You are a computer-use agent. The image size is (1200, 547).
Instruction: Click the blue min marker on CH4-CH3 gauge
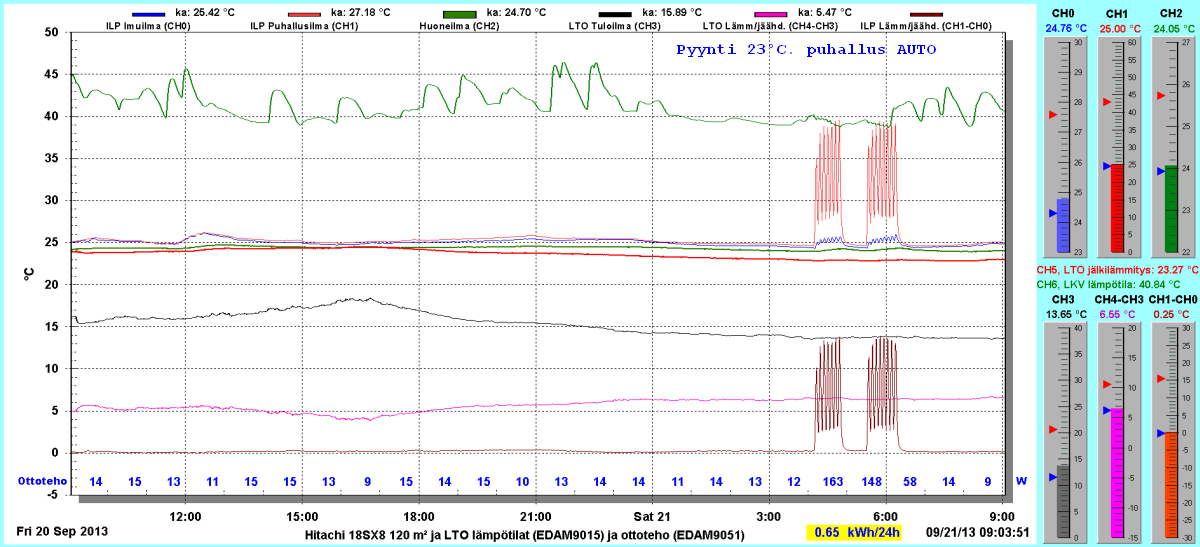[x=1106, y=410]
